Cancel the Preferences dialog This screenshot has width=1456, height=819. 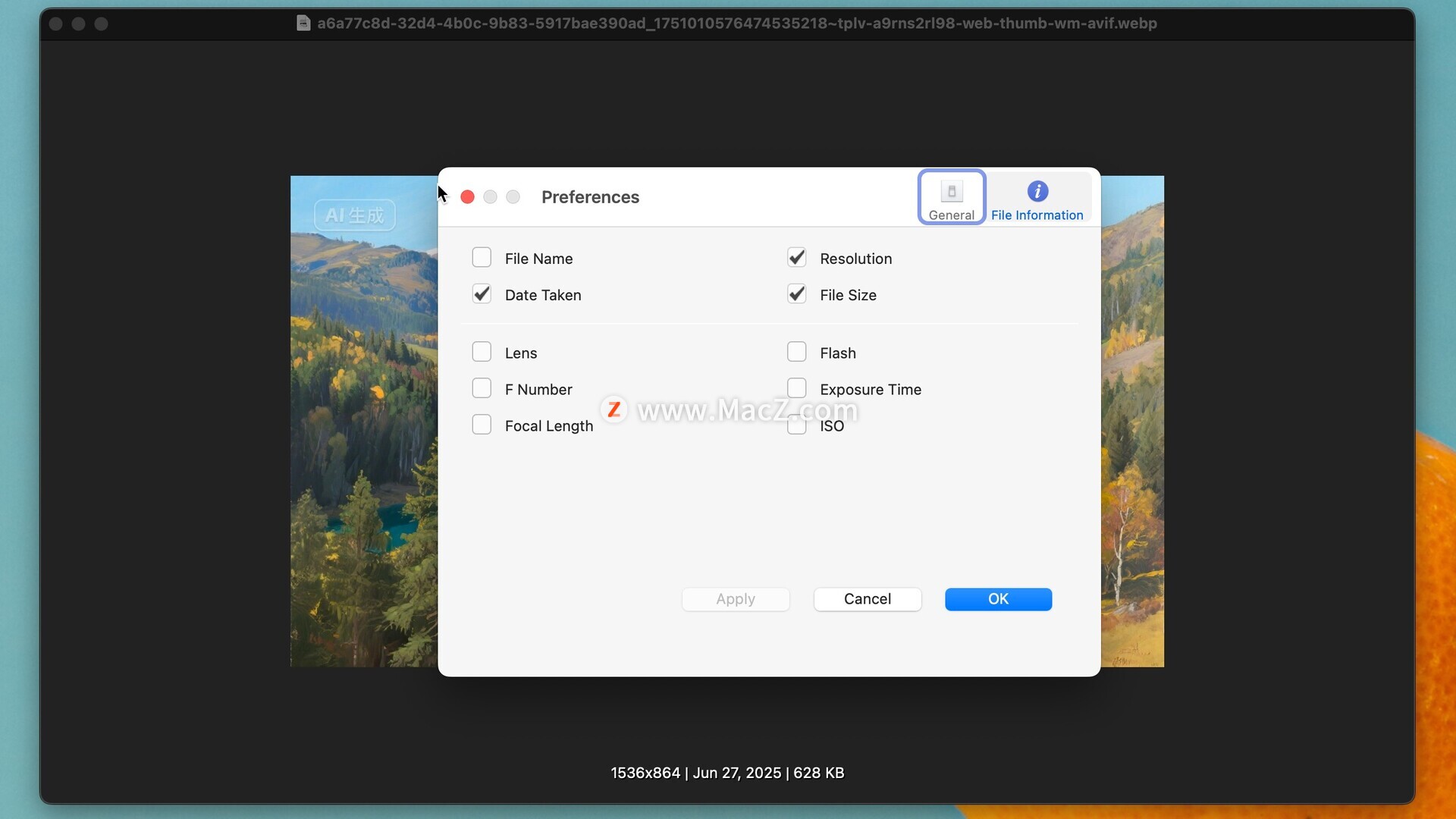[868, 599]
